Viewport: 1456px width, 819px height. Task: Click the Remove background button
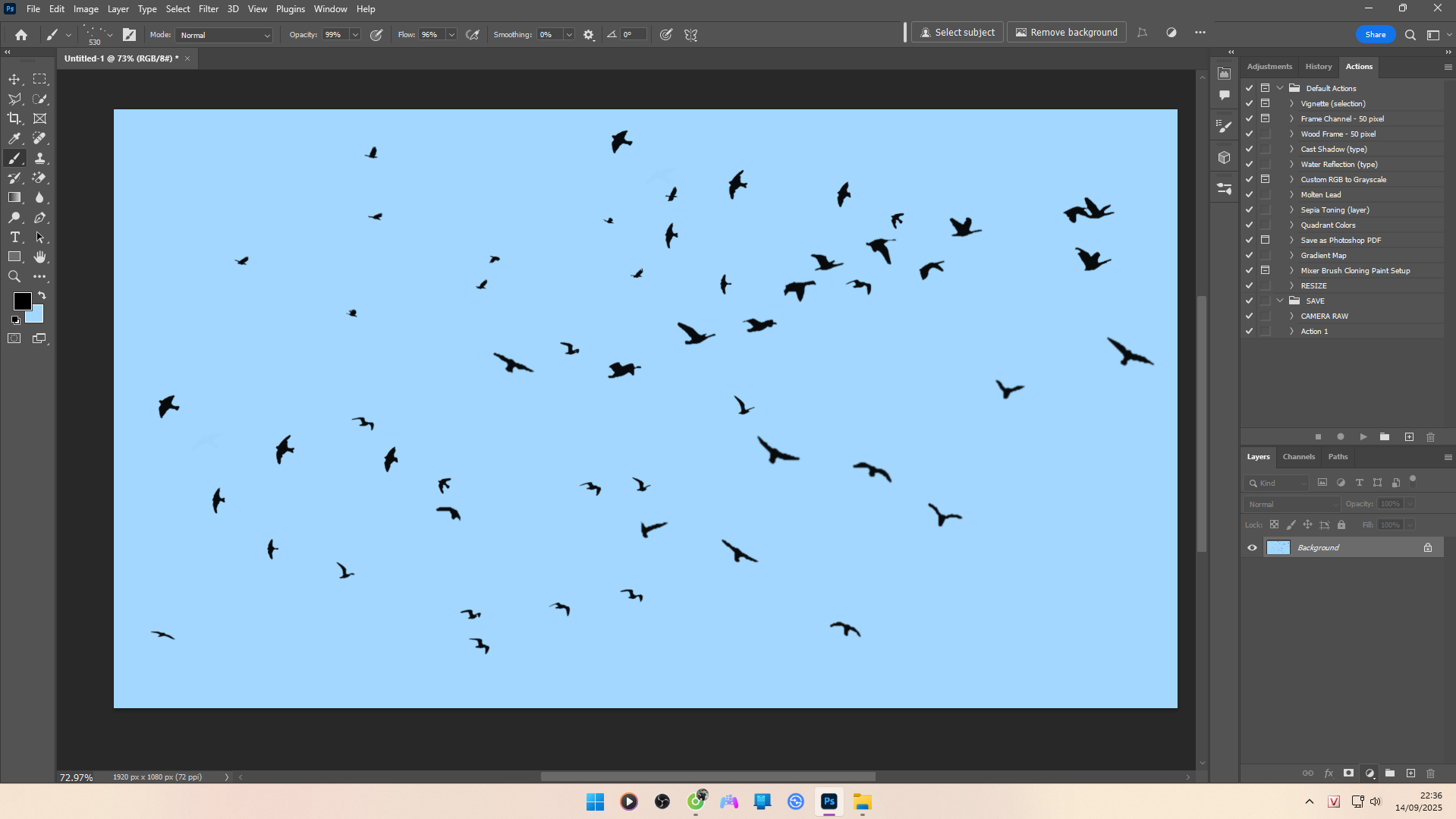(1066, 33)
